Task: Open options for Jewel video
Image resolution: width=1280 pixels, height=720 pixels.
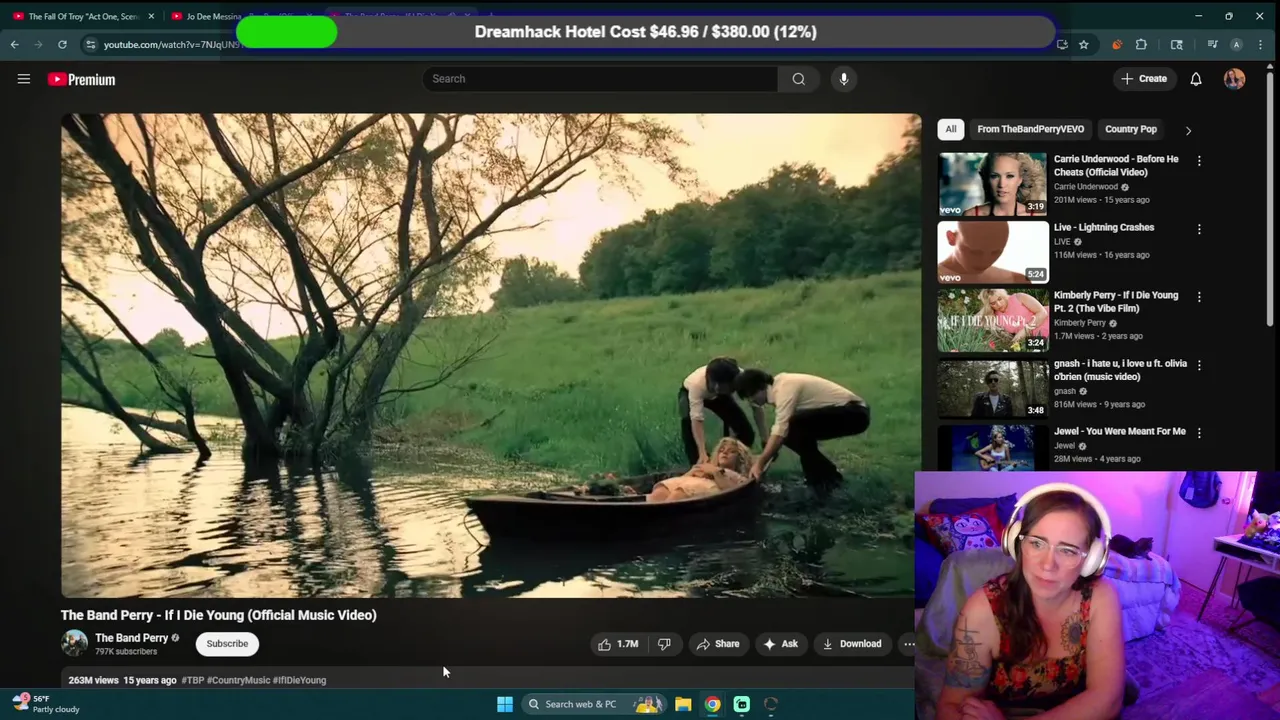Action: click(x=1199, y=432)
